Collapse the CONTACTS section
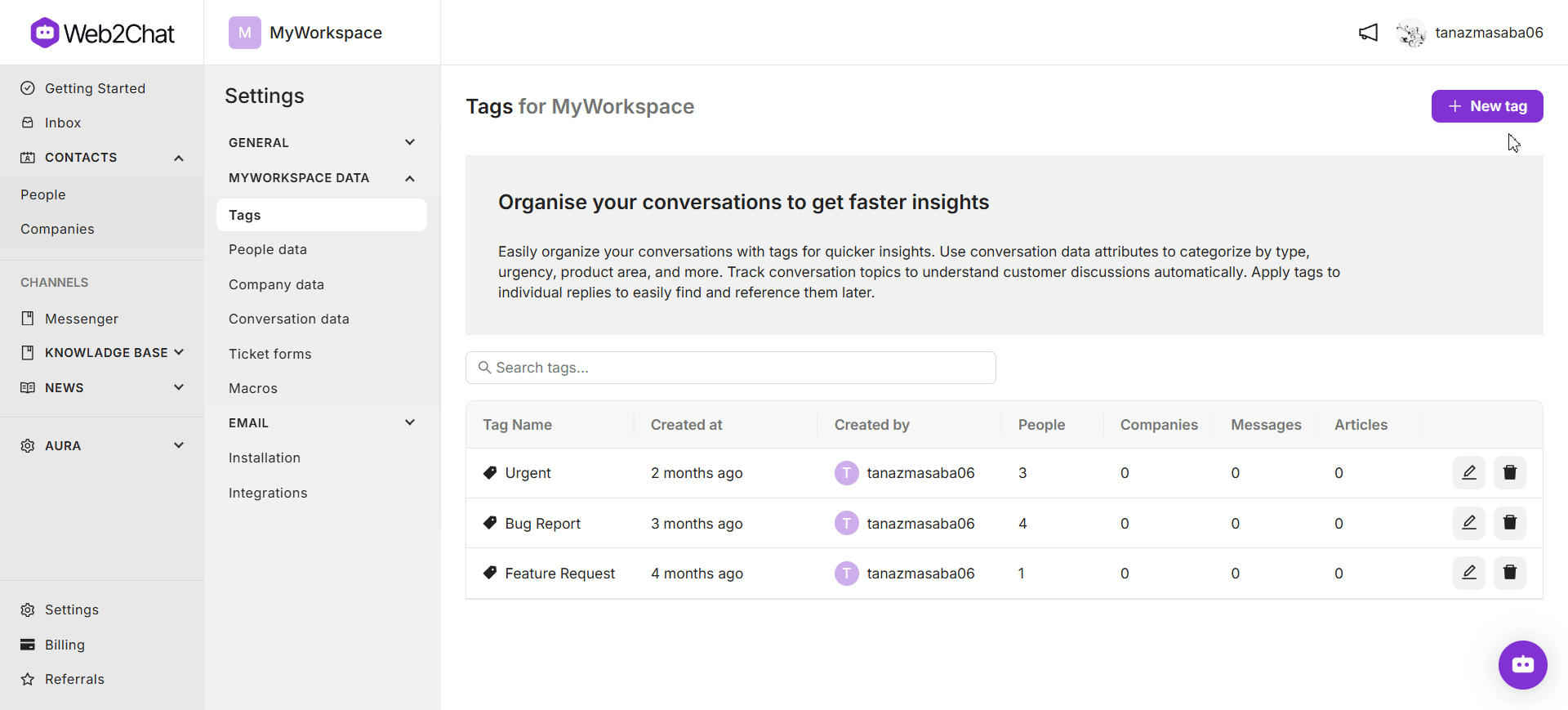This screenshot has height=710, width=1568. pyautogui.click(x=178, y=158)
